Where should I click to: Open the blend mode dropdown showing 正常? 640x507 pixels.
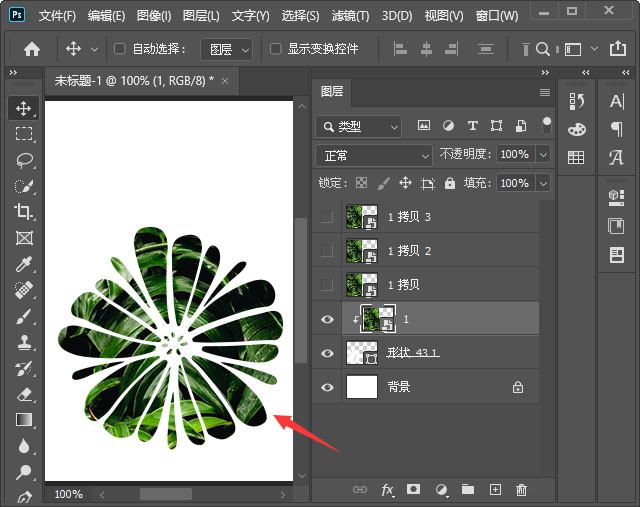[374, 155]
